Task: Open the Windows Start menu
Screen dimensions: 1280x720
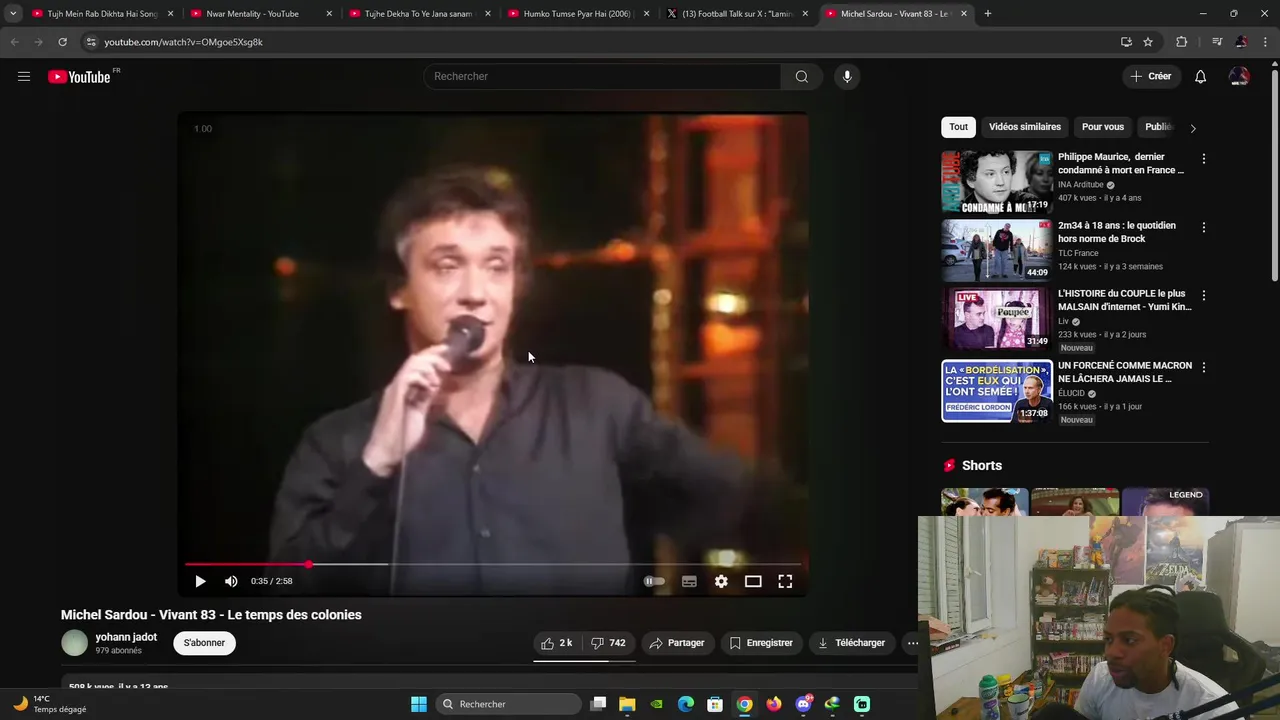Action: (419, 704)
